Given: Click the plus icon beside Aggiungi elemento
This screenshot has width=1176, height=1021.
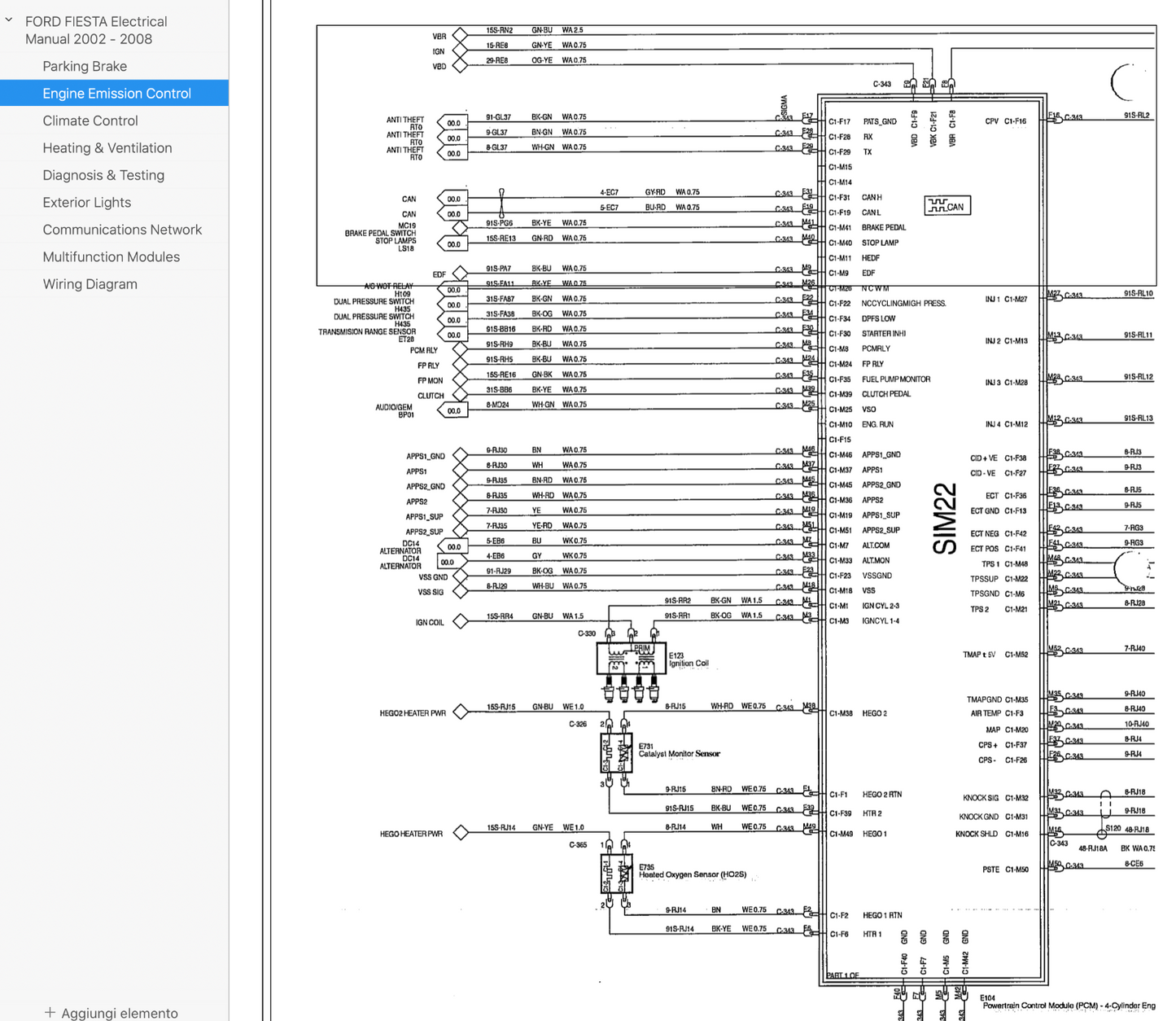Looking at the screenshot, I should coord(50,1012).
